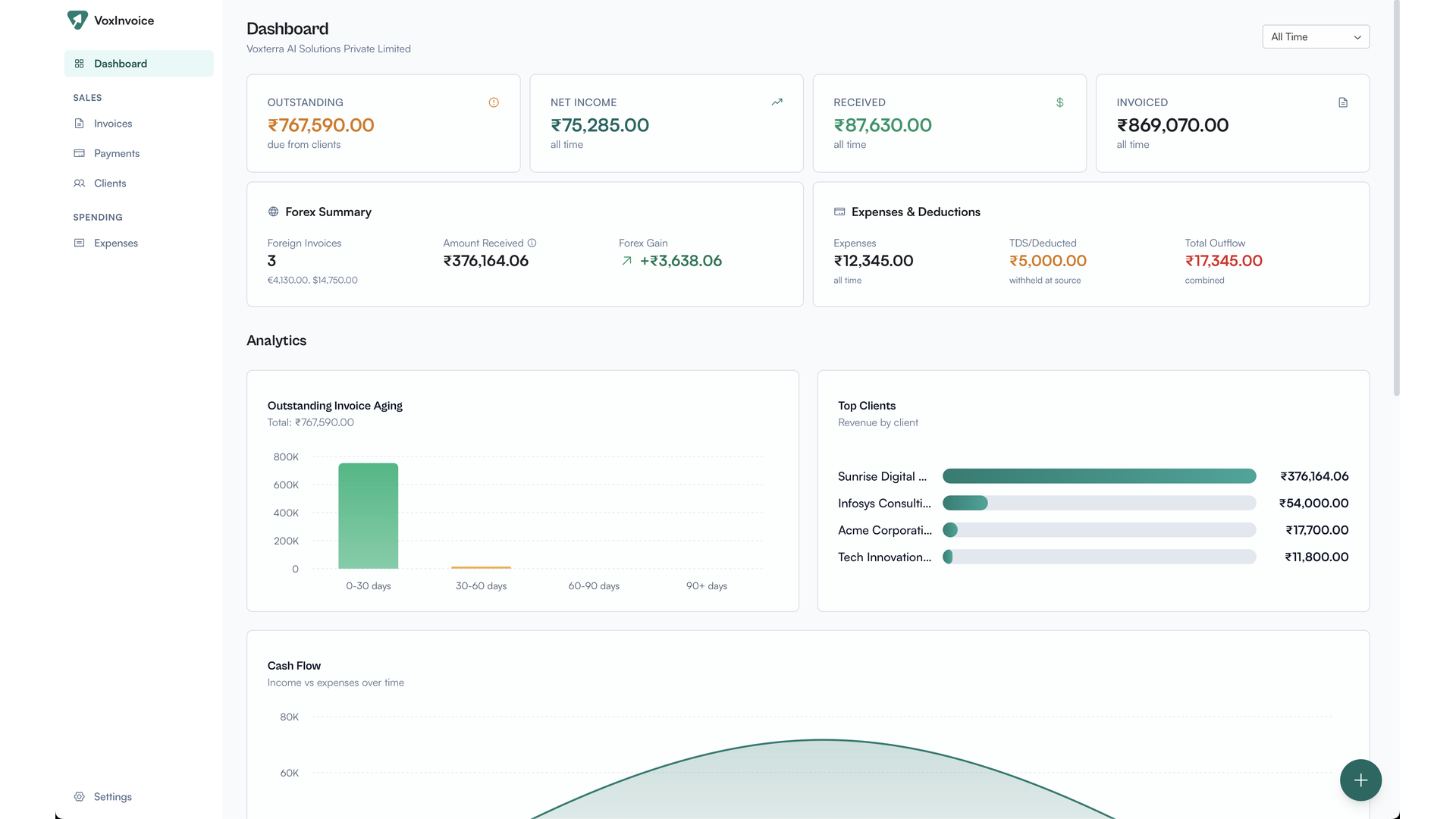The image size is (1456, 819).
Task: Click the 0-30 days aging bar
Action: pos(368,516)
